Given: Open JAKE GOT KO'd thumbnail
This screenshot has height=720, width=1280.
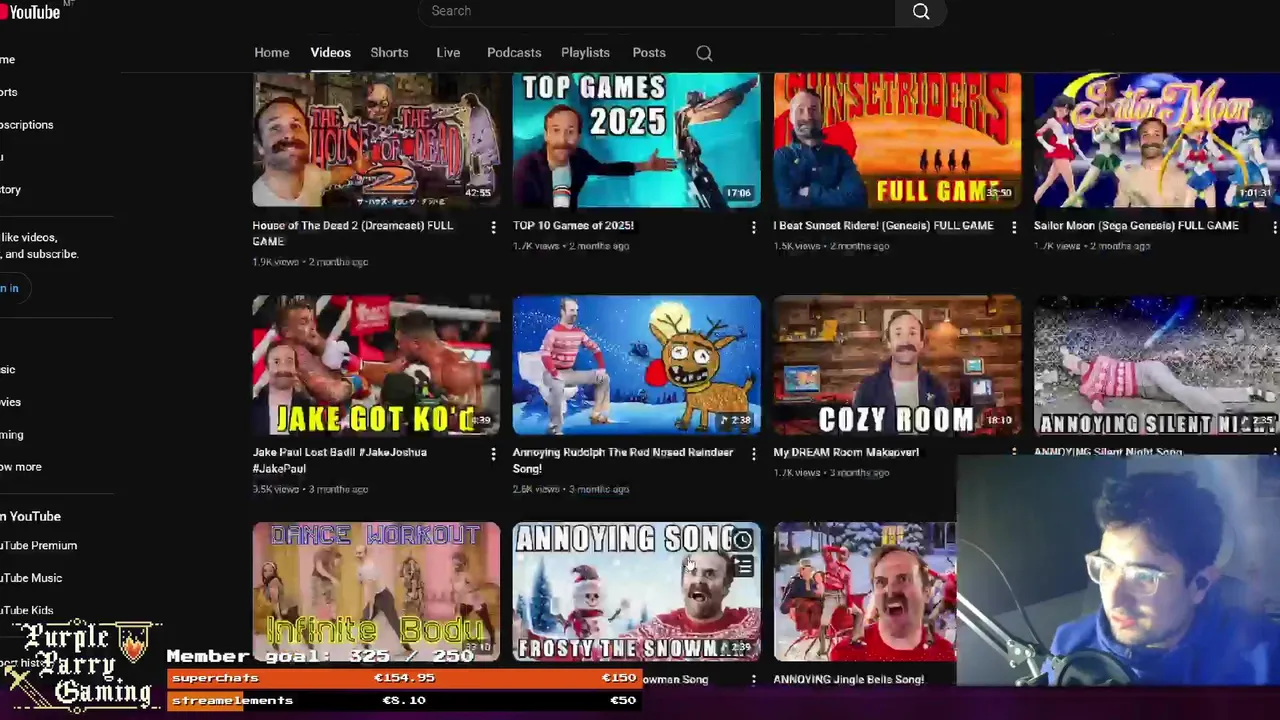Looking at the screenshot, I should point(376,365).
